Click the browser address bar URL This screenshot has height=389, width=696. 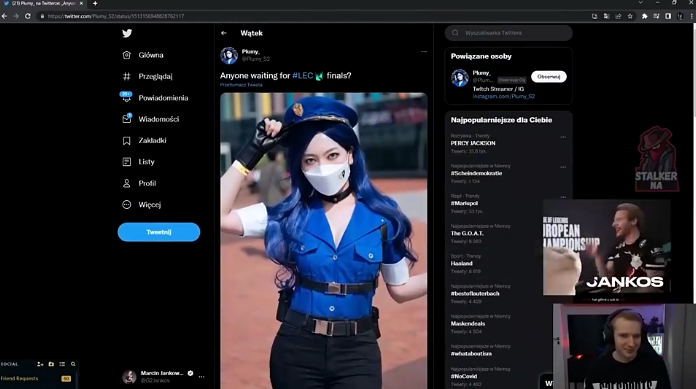(x=116, y=16)
